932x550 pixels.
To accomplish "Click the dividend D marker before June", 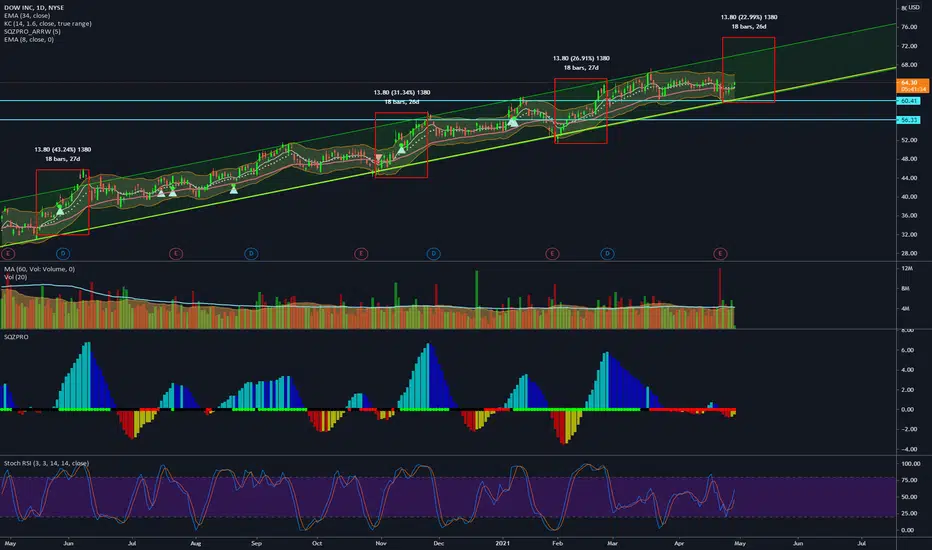I will coord(63,254).
